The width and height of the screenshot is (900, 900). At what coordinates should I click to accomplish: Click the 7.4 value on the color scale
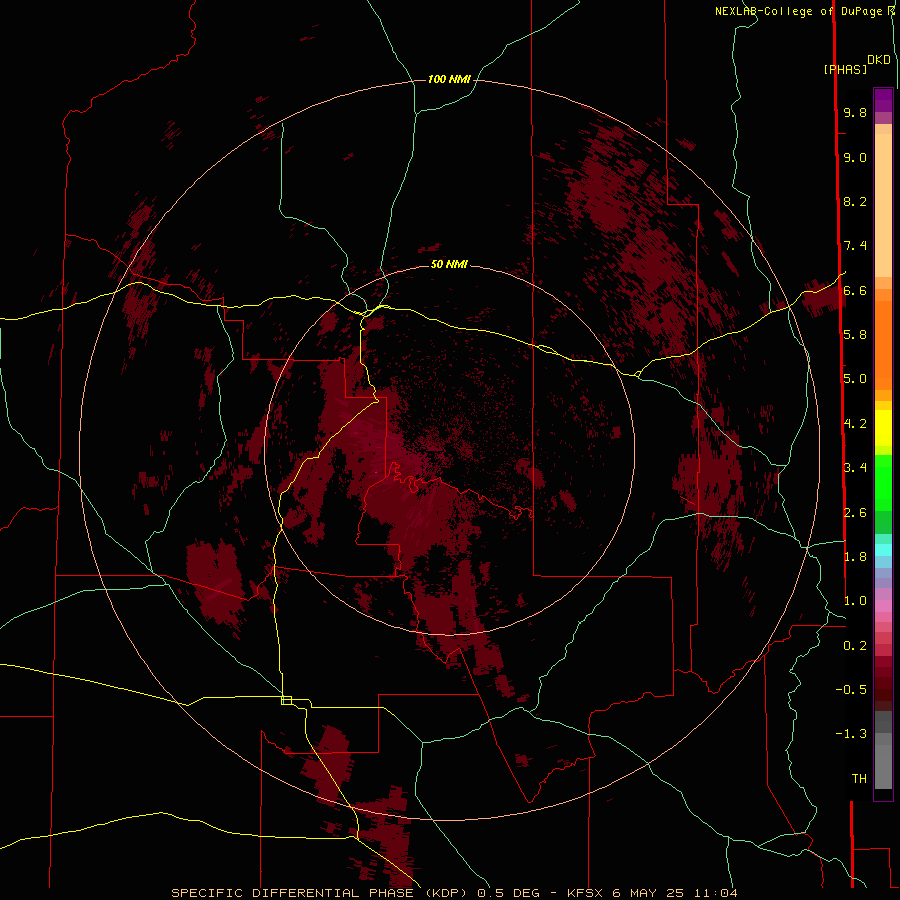click(x=855, y=246)
